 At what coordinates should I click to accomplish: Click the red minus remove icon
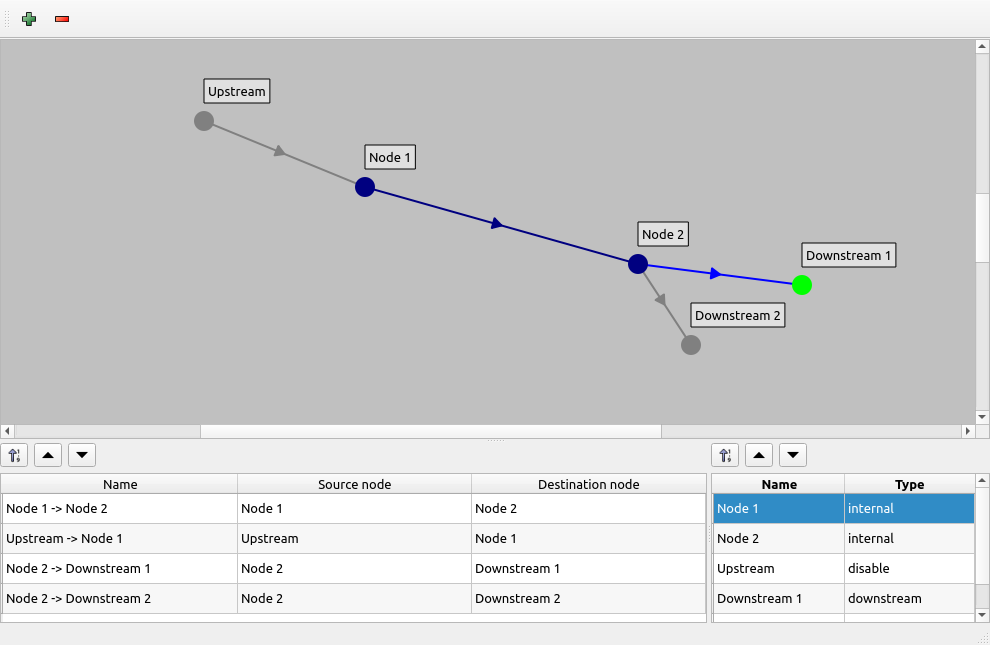tap(62, 19)
